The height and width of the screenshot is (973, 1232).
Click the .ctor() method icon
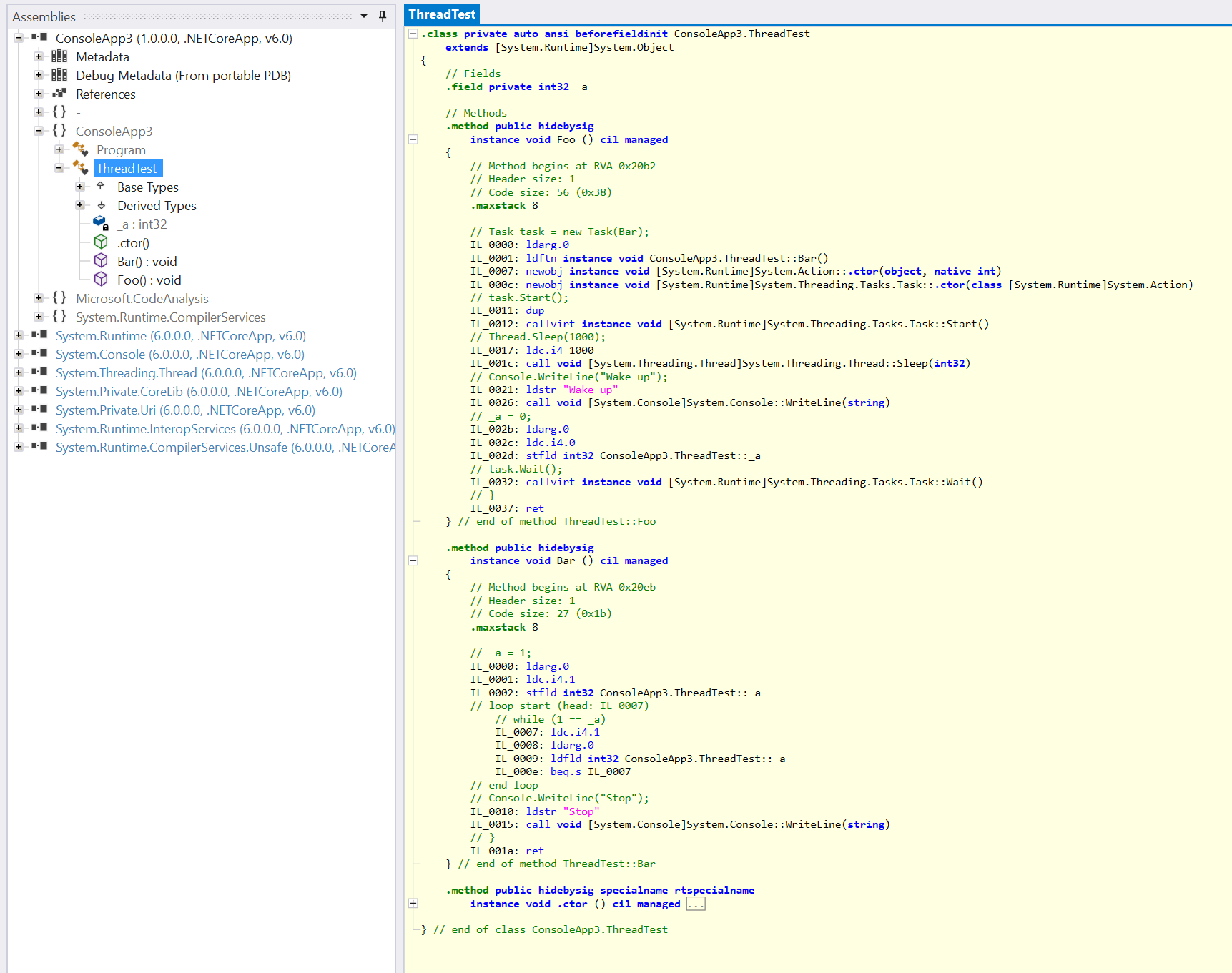(x=101, y=242)
